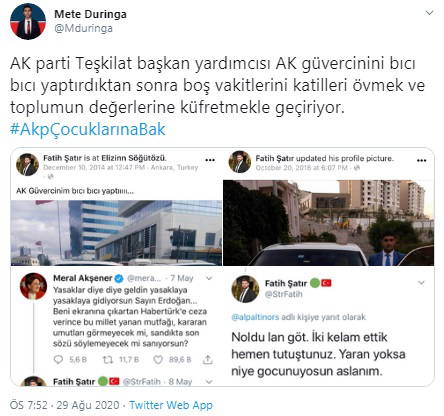This screenshot has height=416, width=444.
Task: Expand the tweet options chevron at top right
Action: (x=430, y=13)
